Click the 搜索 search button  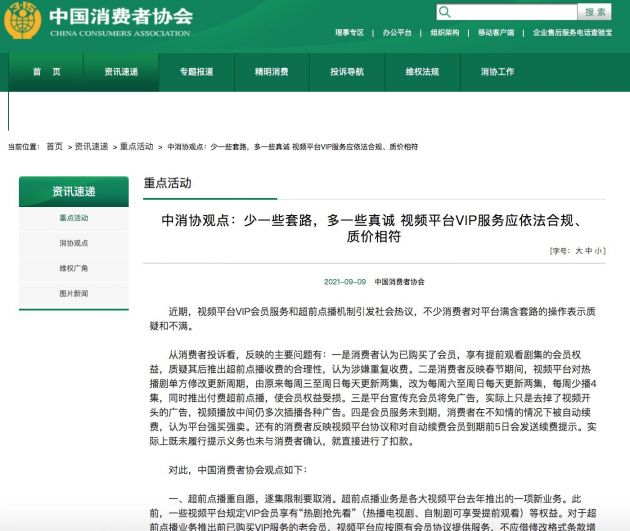595,12
